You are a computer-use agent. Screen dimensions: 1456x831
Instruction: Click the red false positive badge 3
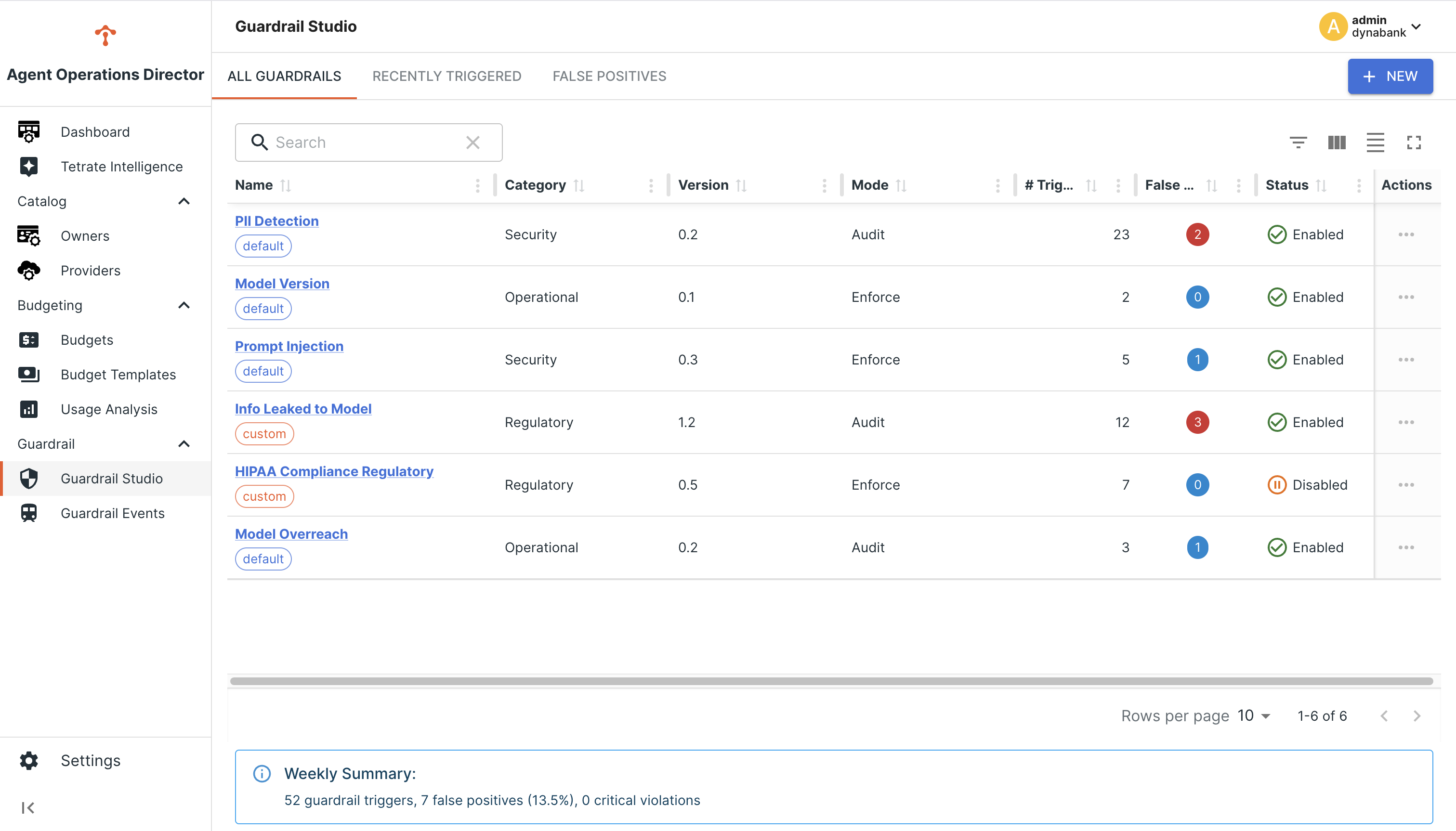pos(1197,422)
